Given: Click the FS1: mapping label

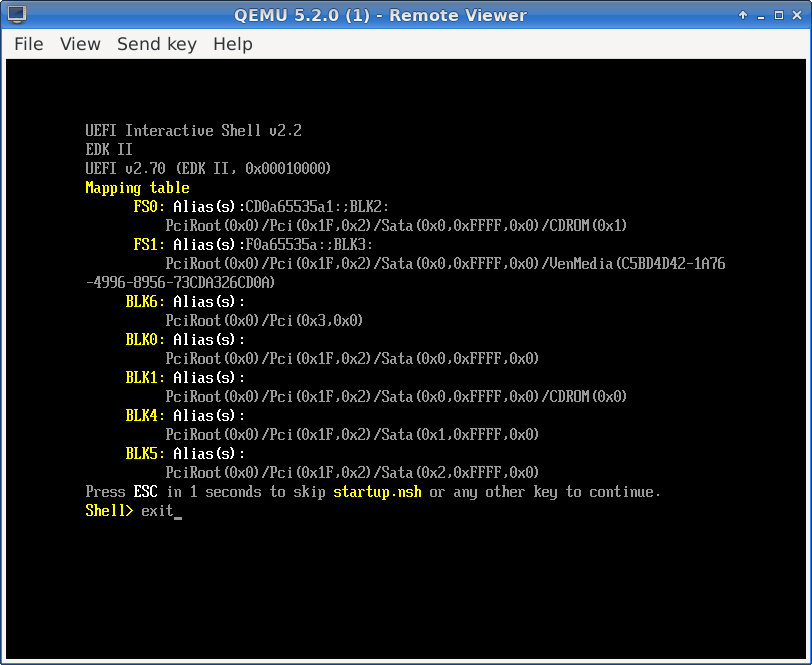Looking at the screenshot, I should coord(148,245).
